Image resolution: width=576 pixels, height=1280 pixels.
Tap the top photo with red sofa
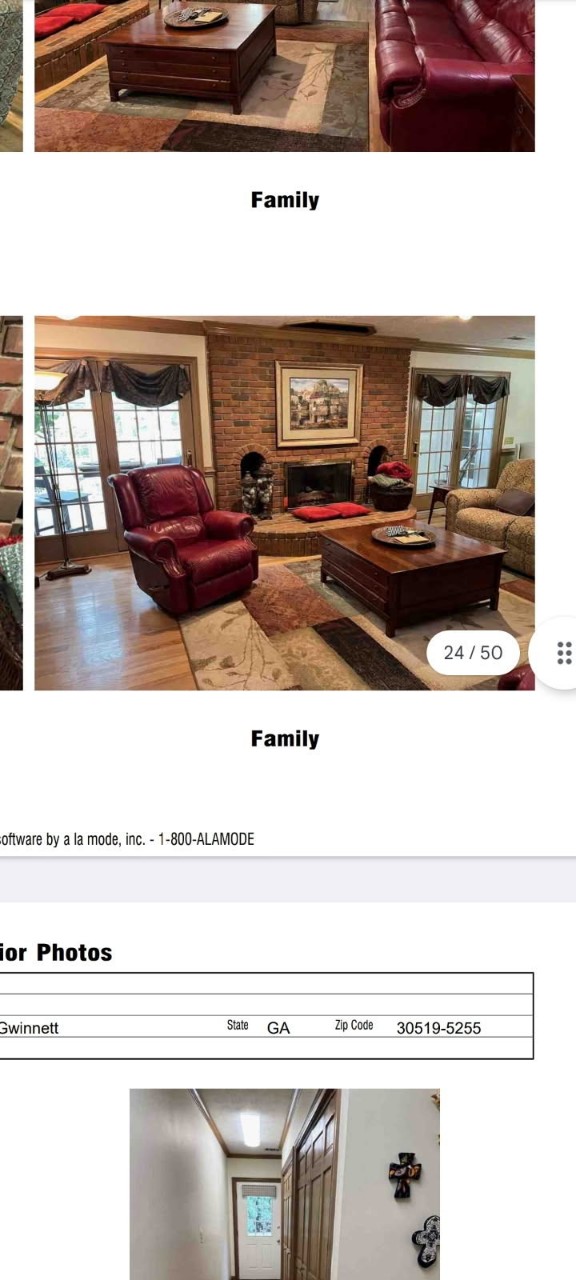(x=284, y=75)
